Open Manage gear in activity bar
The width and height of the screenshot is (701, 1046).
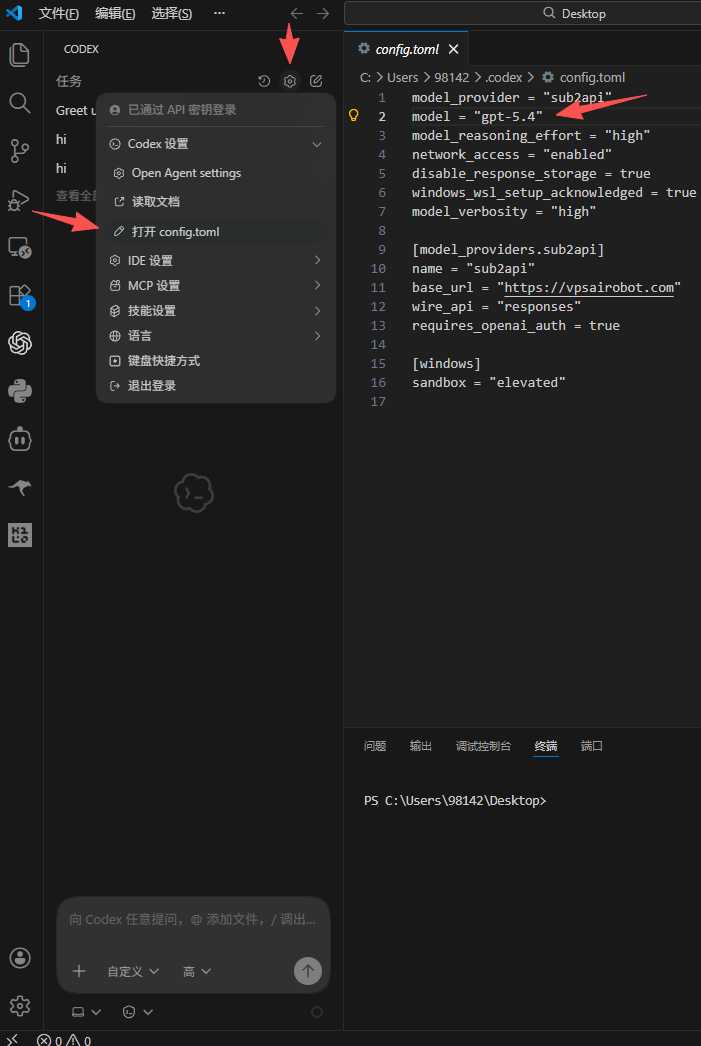point(20,1005)
